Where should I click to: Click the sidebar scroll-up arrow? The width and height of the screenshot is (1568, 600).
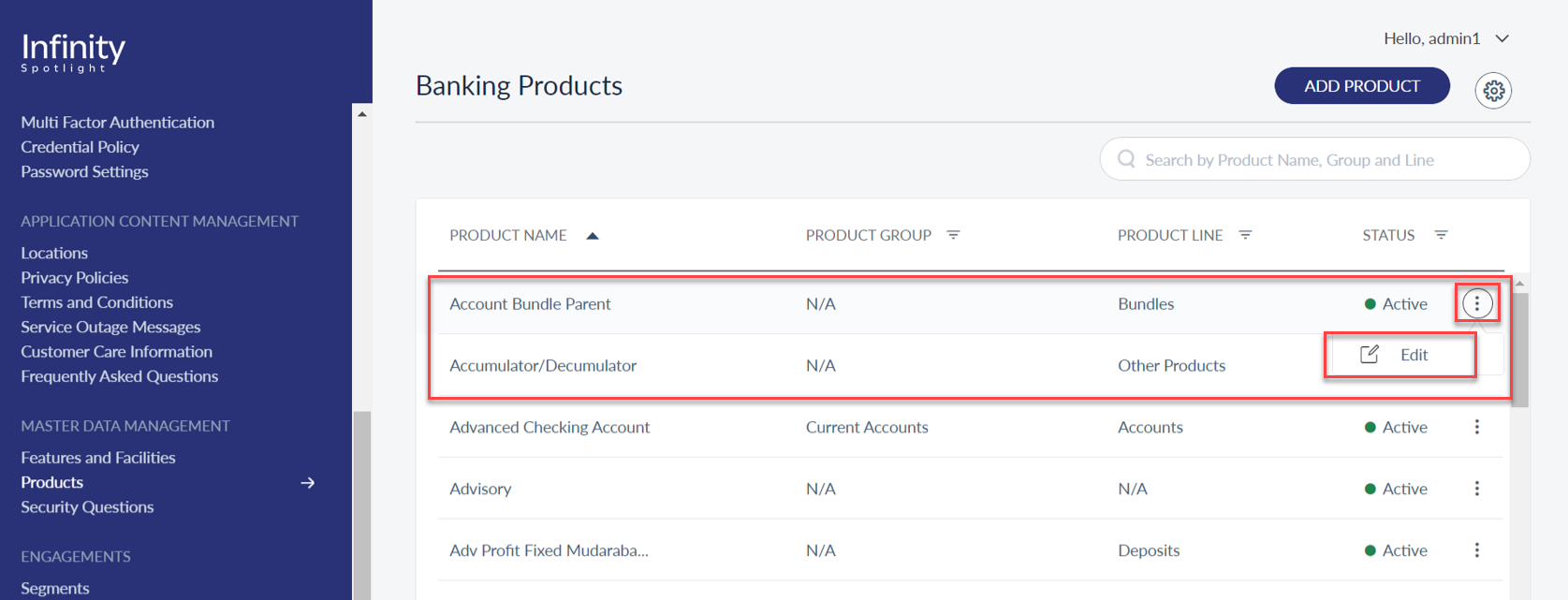point(362,114)
